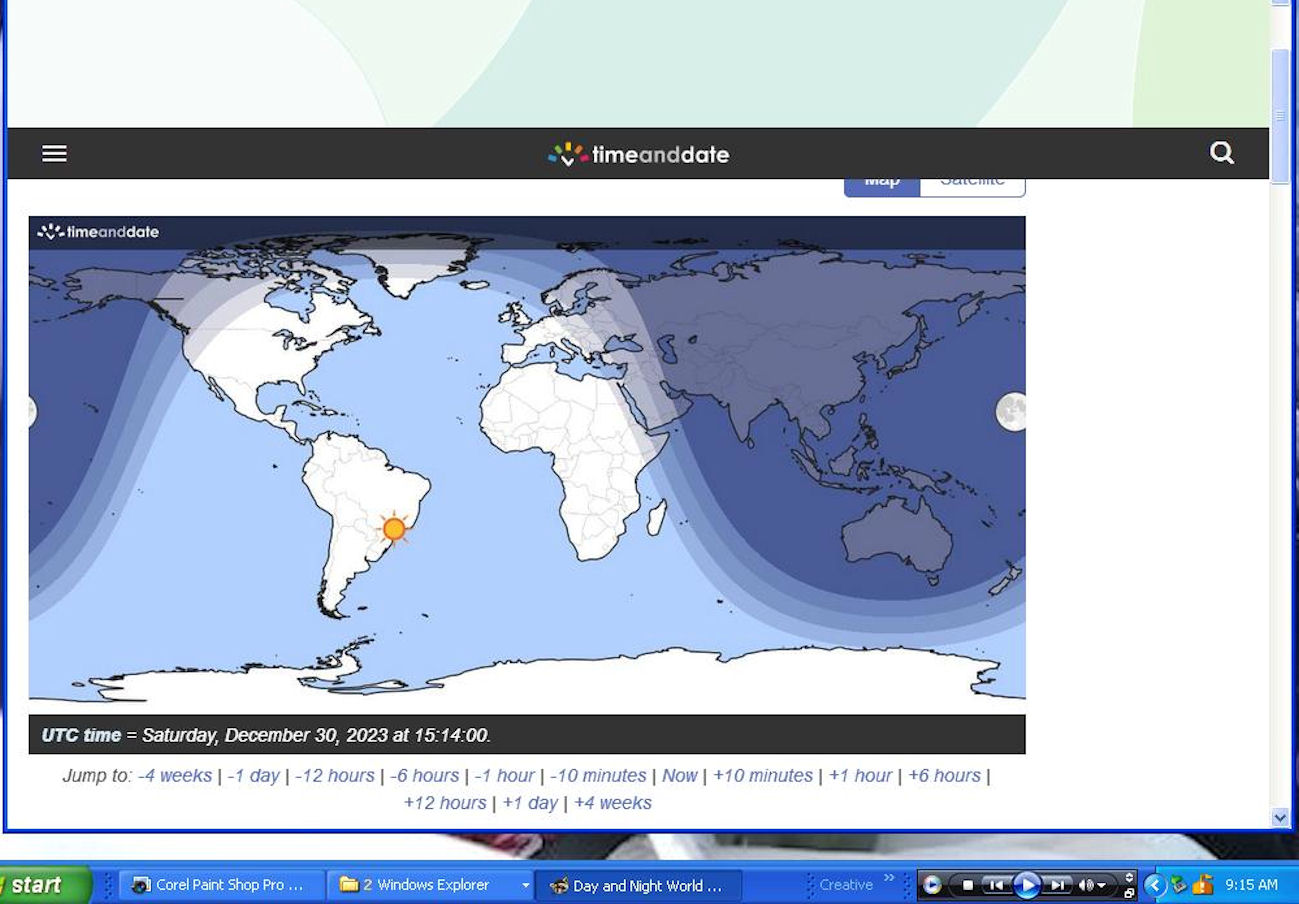1299x904 pixels.
Task: Click the timeanddate logo in header
Action: (x=638, y=154)
